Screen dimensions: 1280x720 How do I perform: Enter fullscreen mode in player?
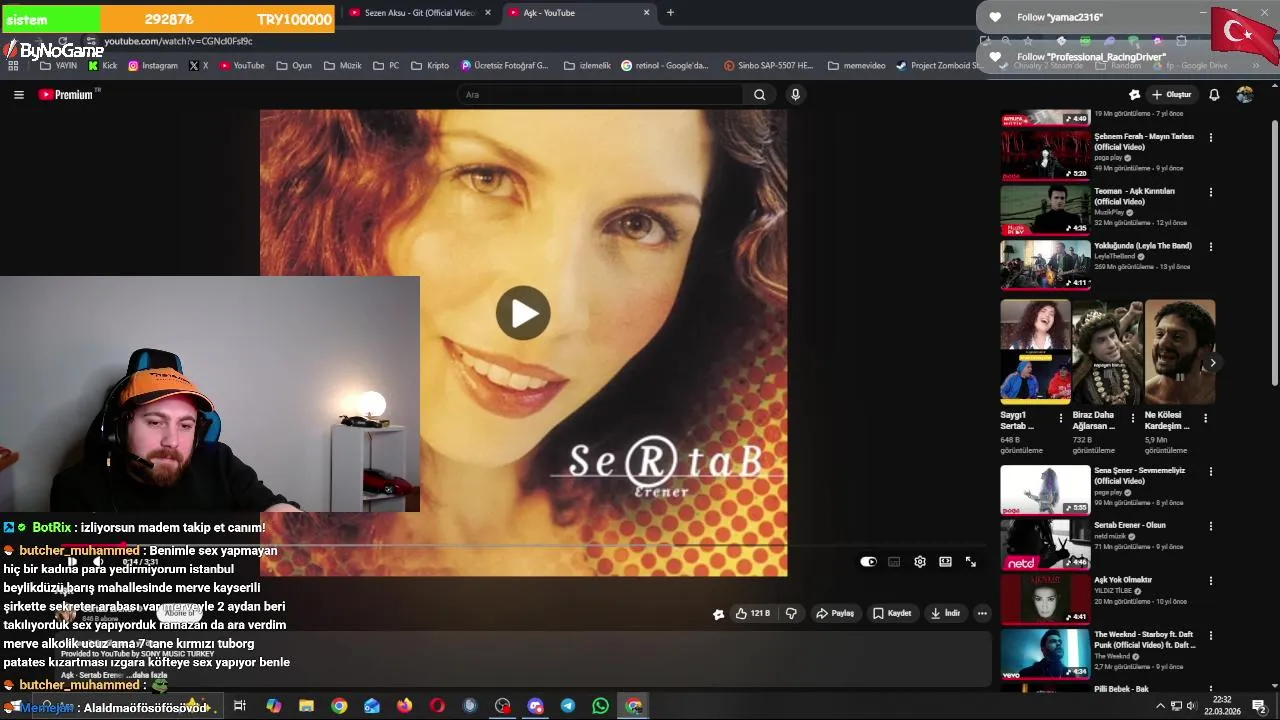click(x=970, y=562)
